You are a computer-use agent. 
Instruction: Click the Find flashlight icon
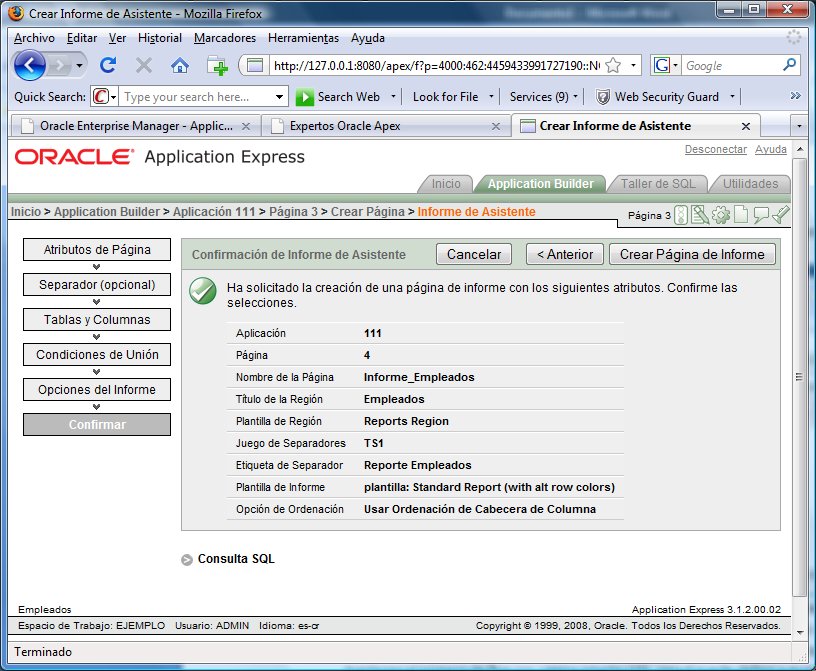coord(781,214)
